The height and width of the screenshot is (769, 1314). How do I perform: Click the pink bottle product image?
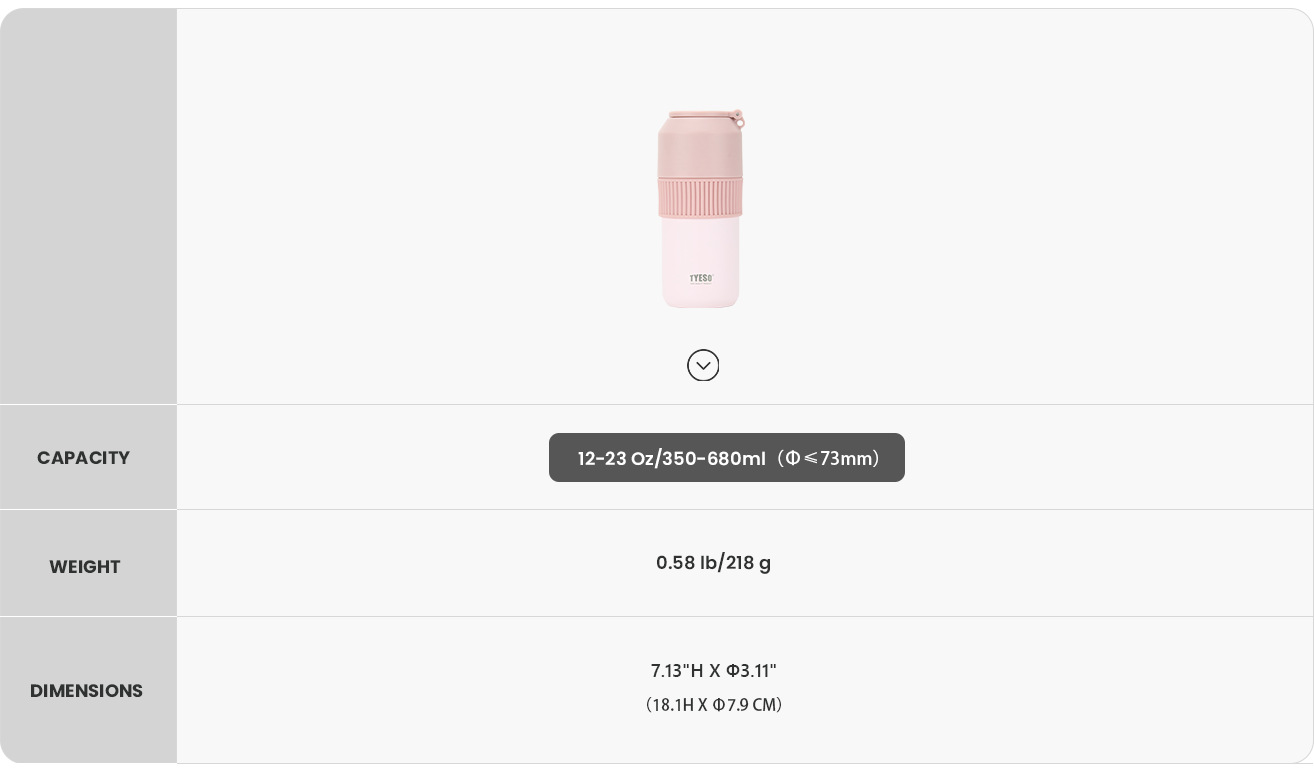coord(701,208)
